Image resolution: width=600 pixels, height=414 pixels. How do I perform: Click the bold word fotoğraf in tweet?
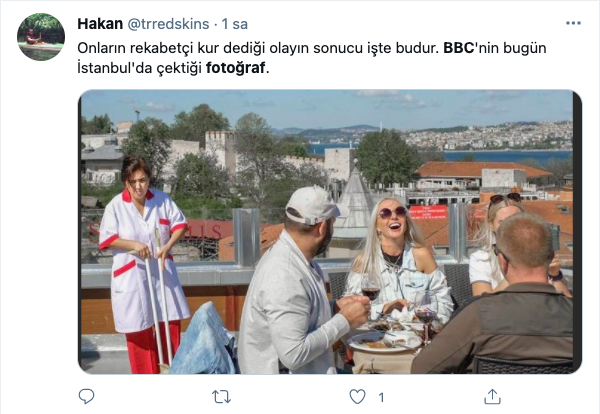[x=235, y=68]
